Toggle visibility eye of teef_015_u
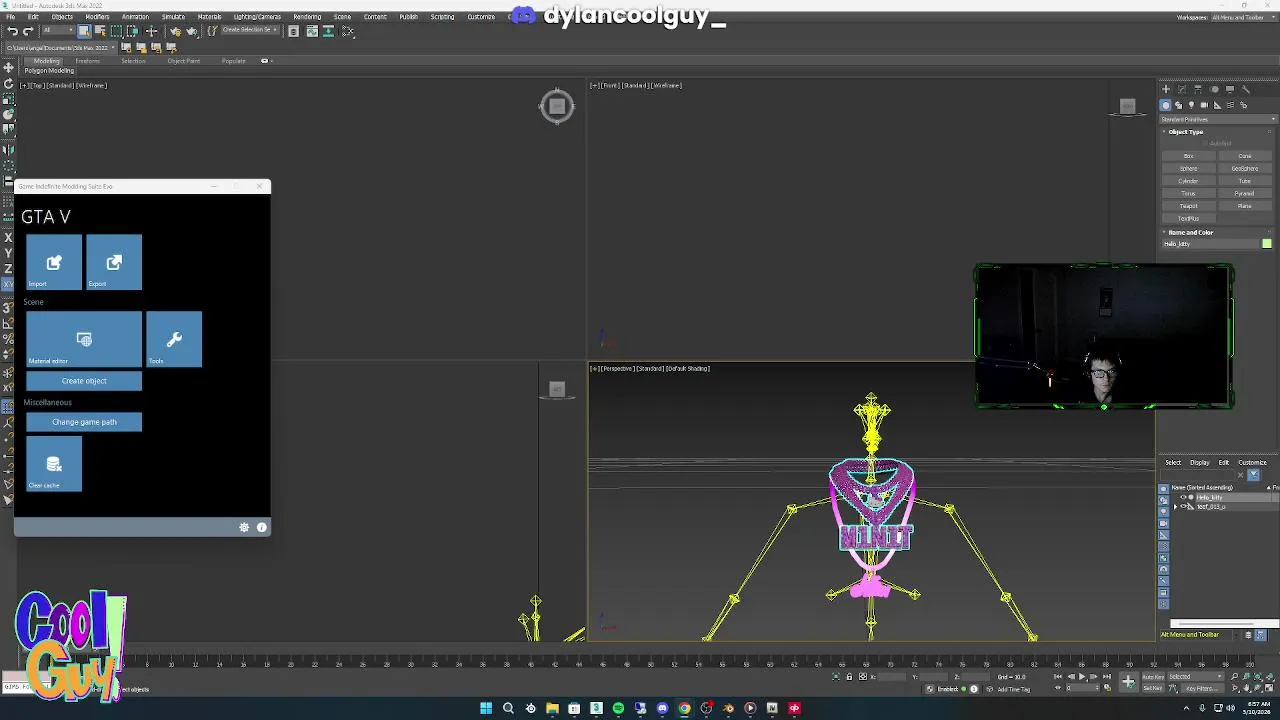 [x=1184, y=506]
